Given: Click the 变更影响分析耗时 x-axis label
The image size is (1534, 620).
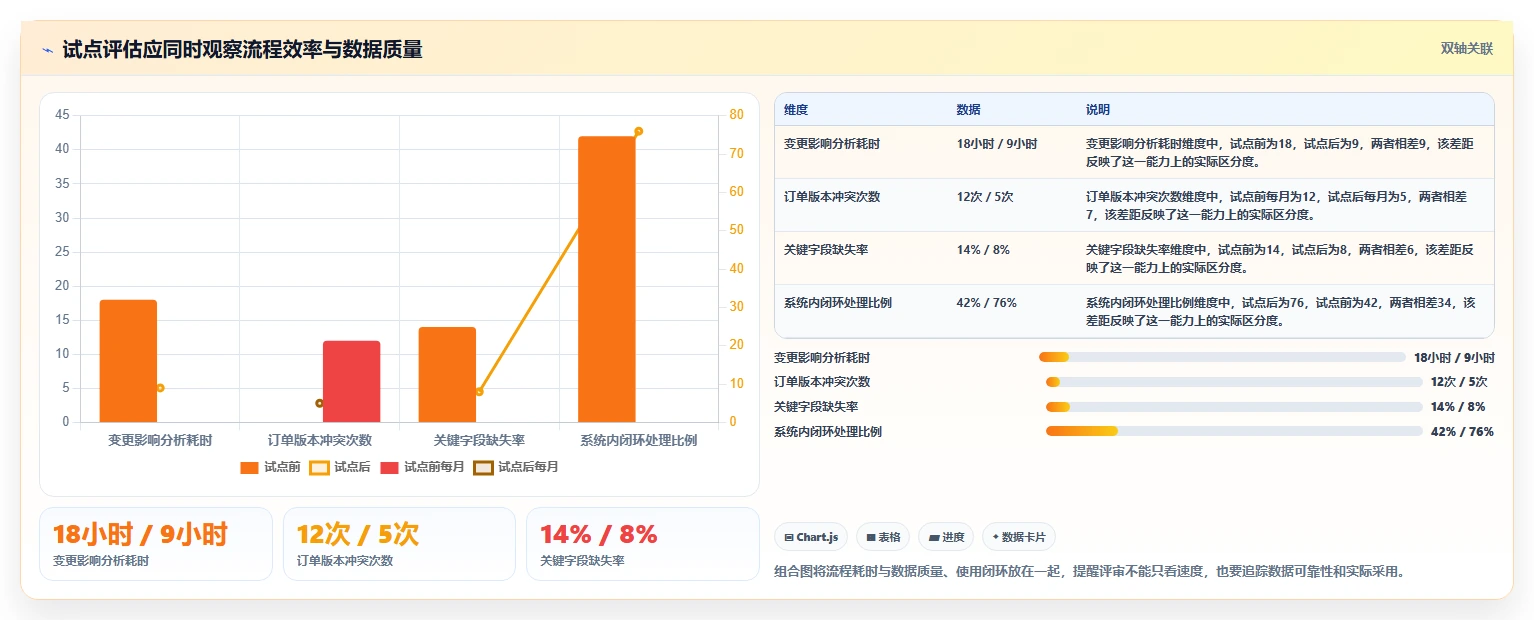Looking at the screenshot, I should 160,440.
